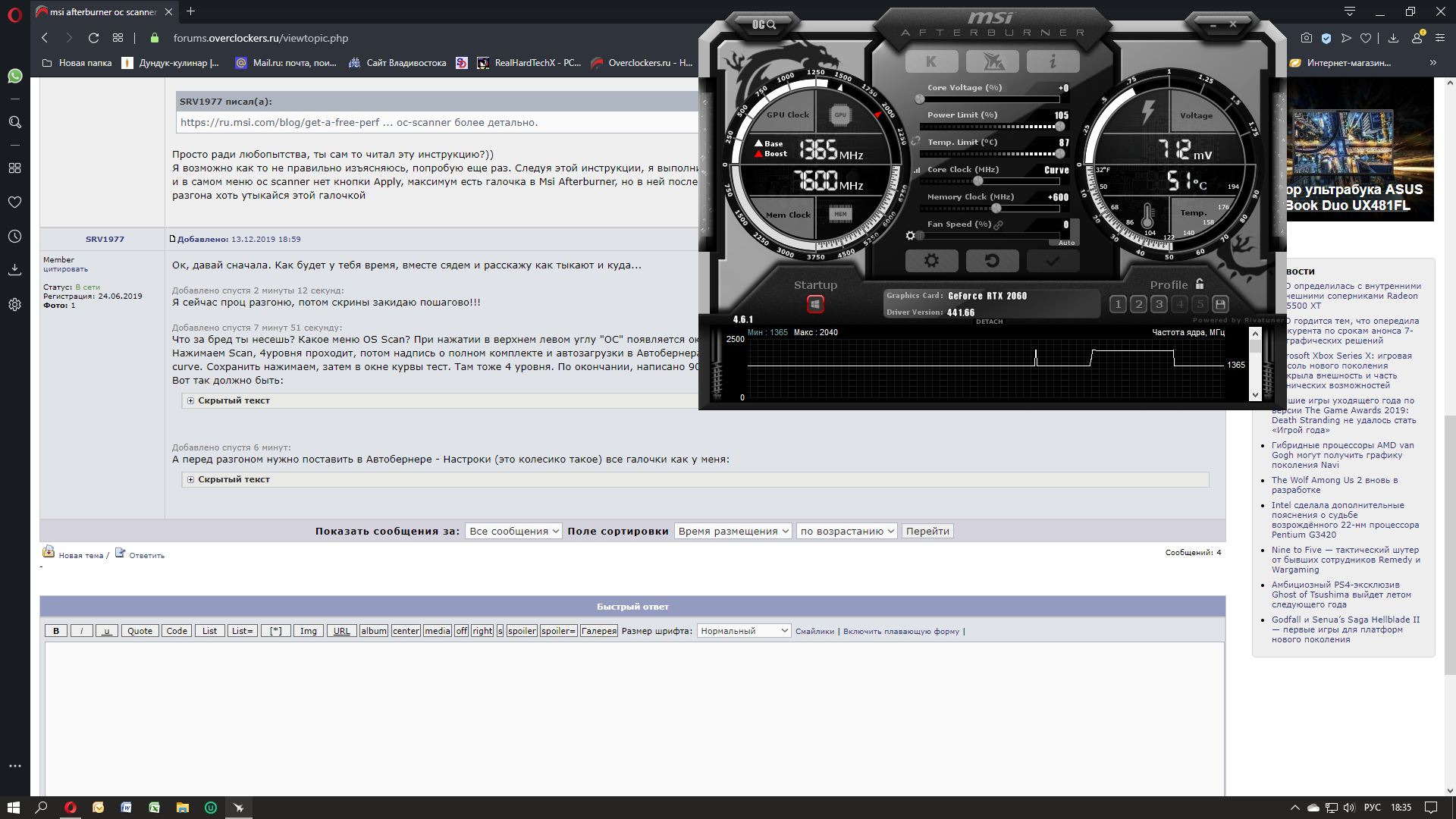1456x819 pixels.
Task: Save the current Afterburner profile
Action: [1220, 304]
